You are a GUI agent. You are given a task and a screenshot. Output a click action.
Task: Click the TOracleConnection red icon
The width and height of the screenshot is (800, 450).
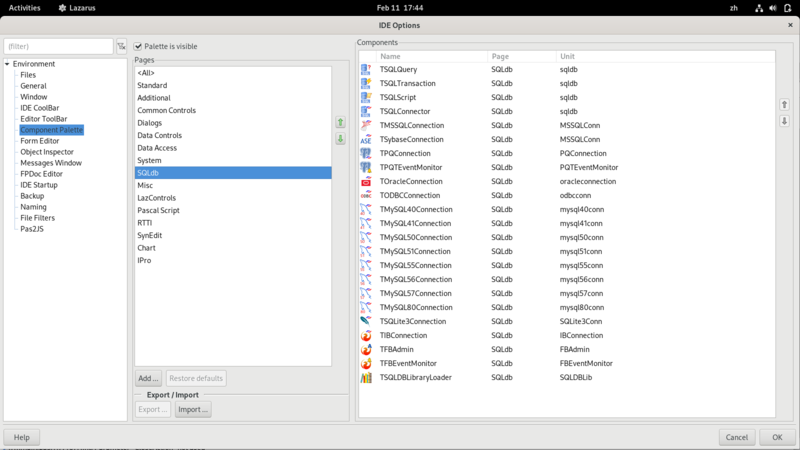[366, 181]
